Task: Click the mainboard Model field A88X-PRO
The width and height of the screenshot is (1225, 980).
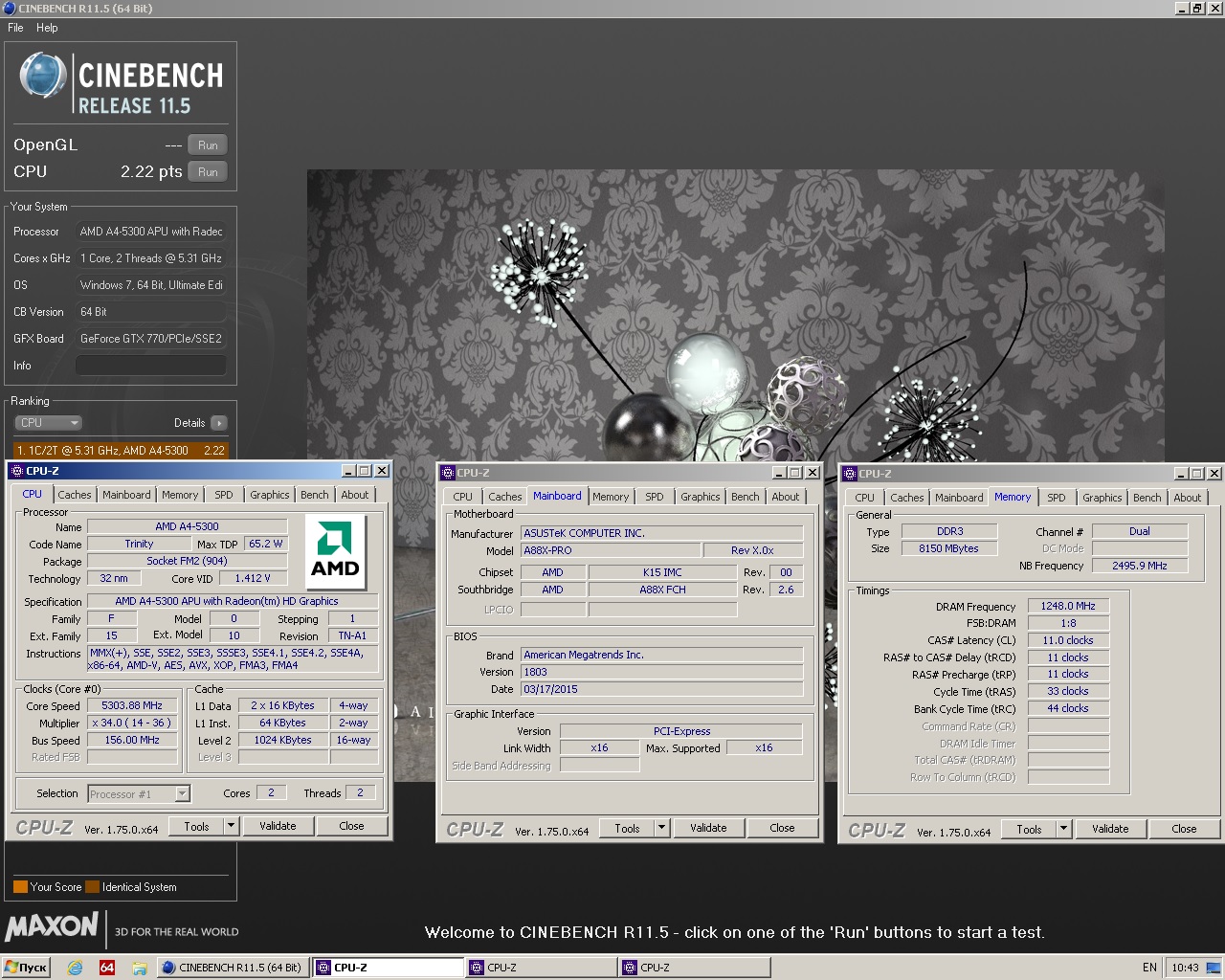Action: pos(611,550)
